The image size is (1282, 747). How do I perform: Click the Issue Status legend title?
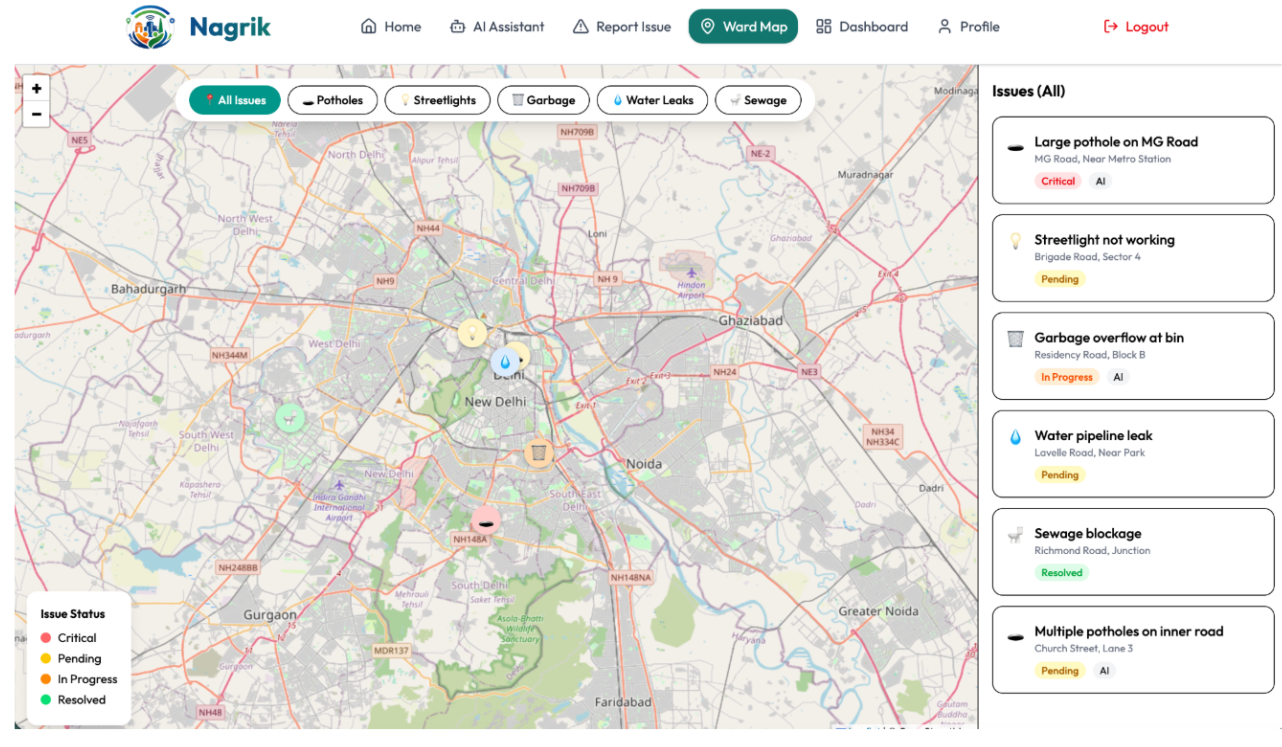pos(72,614)
